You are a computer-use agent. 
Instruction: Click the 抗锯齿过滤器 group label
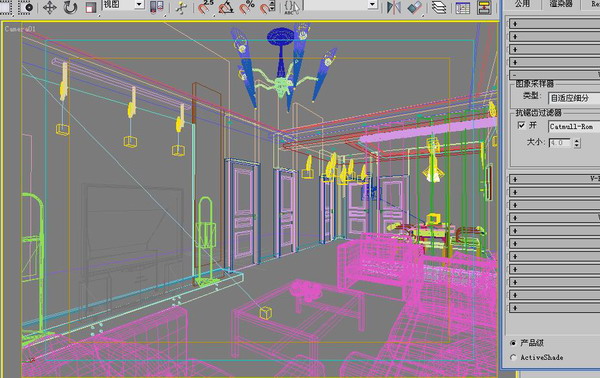pos(538,112)
